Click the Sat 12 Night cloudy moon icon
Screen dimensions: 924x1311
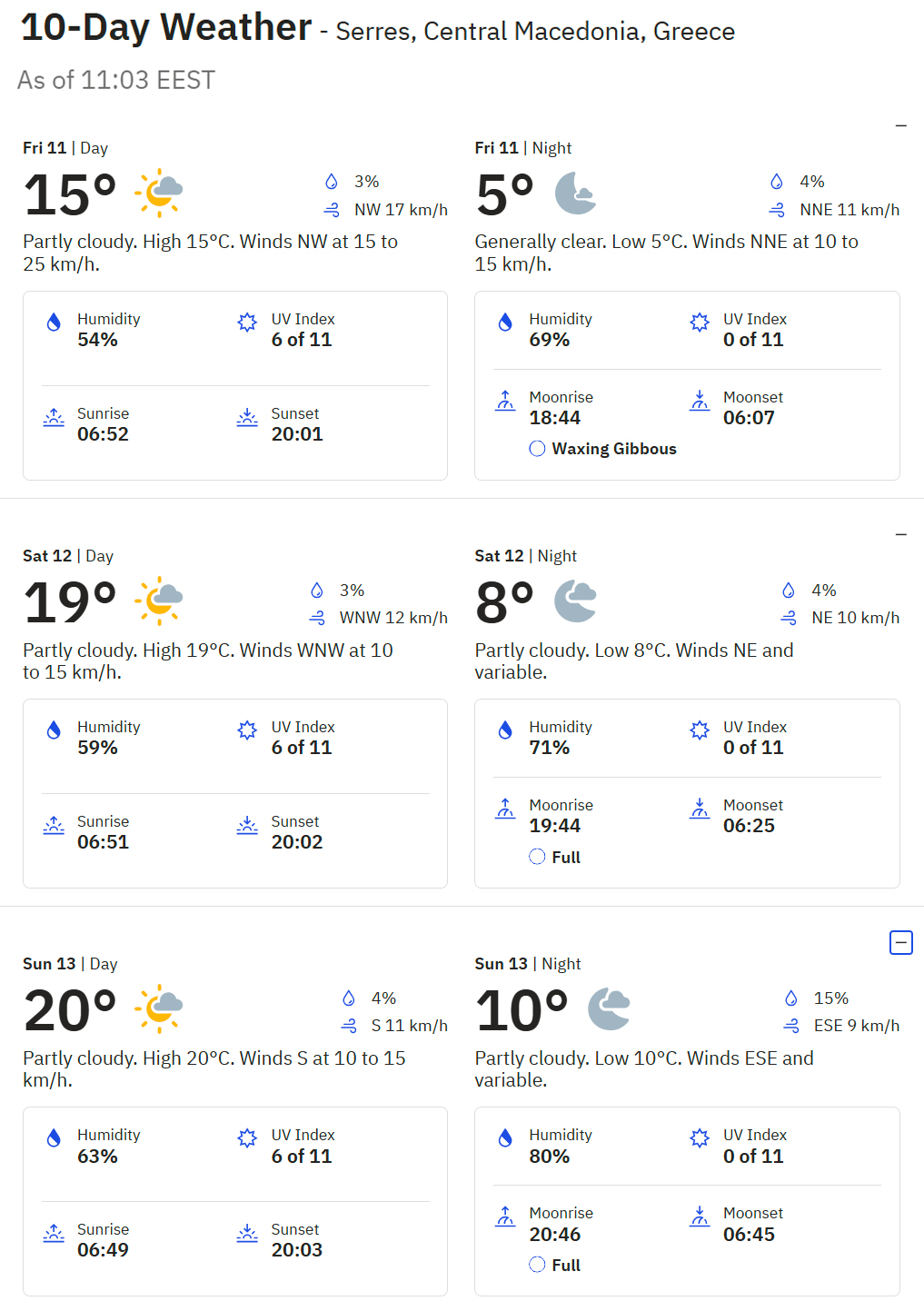click(576, 601)
